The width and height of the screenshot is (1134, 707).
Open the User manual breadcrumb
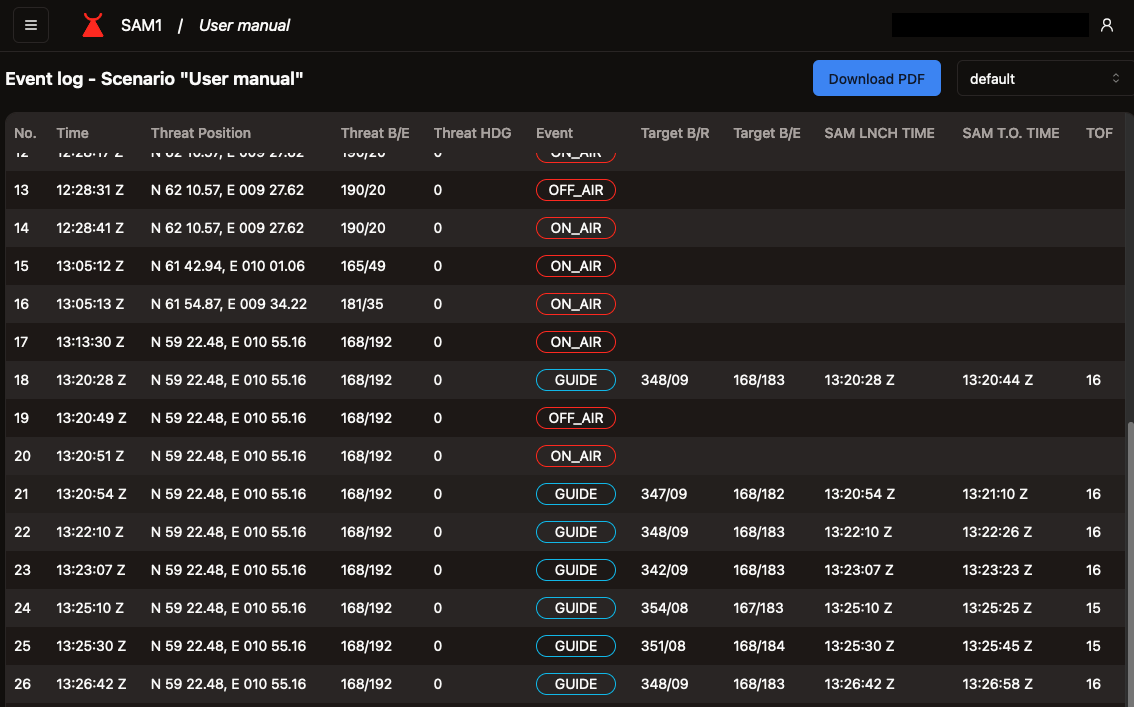(x=244, y=25)
